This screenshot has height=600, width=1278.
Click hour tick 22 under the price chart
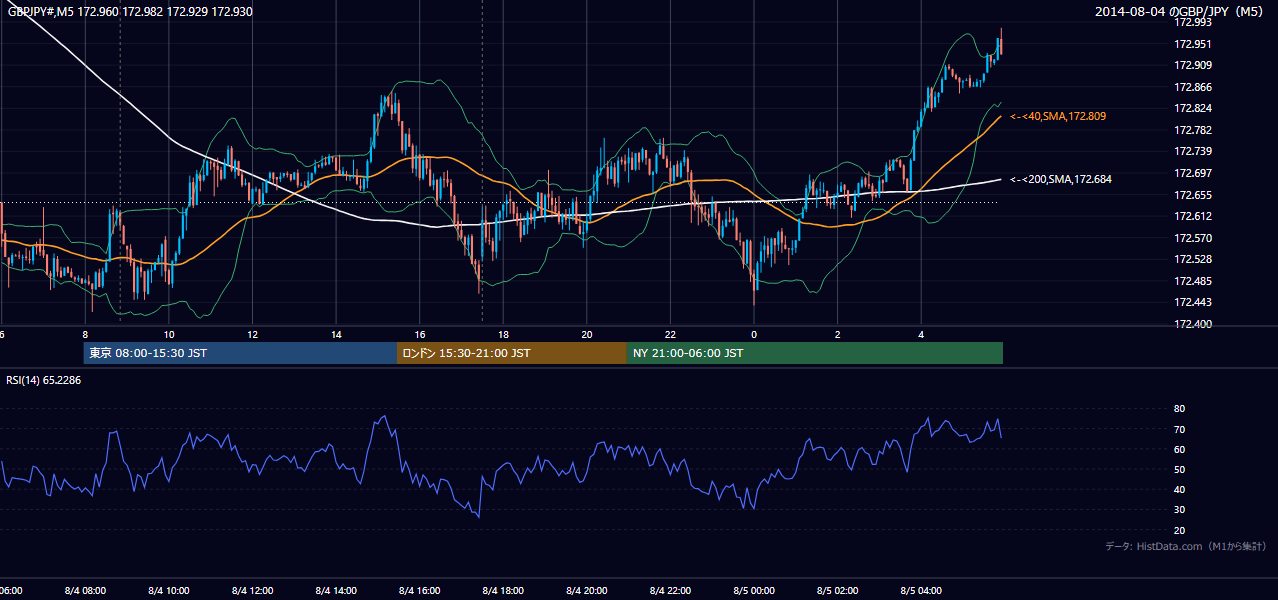(x=670, y=334)
